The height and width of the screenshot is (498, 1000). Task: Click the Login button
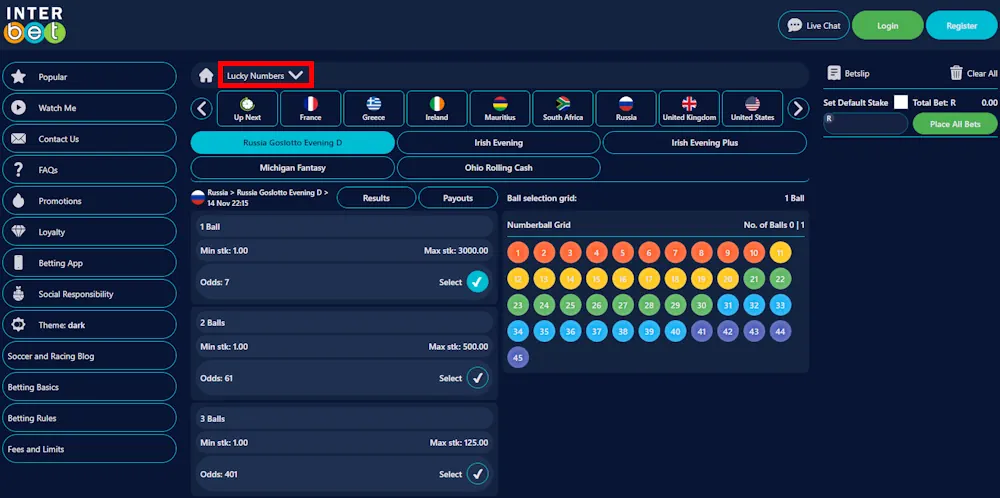pyautogui.click(x=888, y=26)
